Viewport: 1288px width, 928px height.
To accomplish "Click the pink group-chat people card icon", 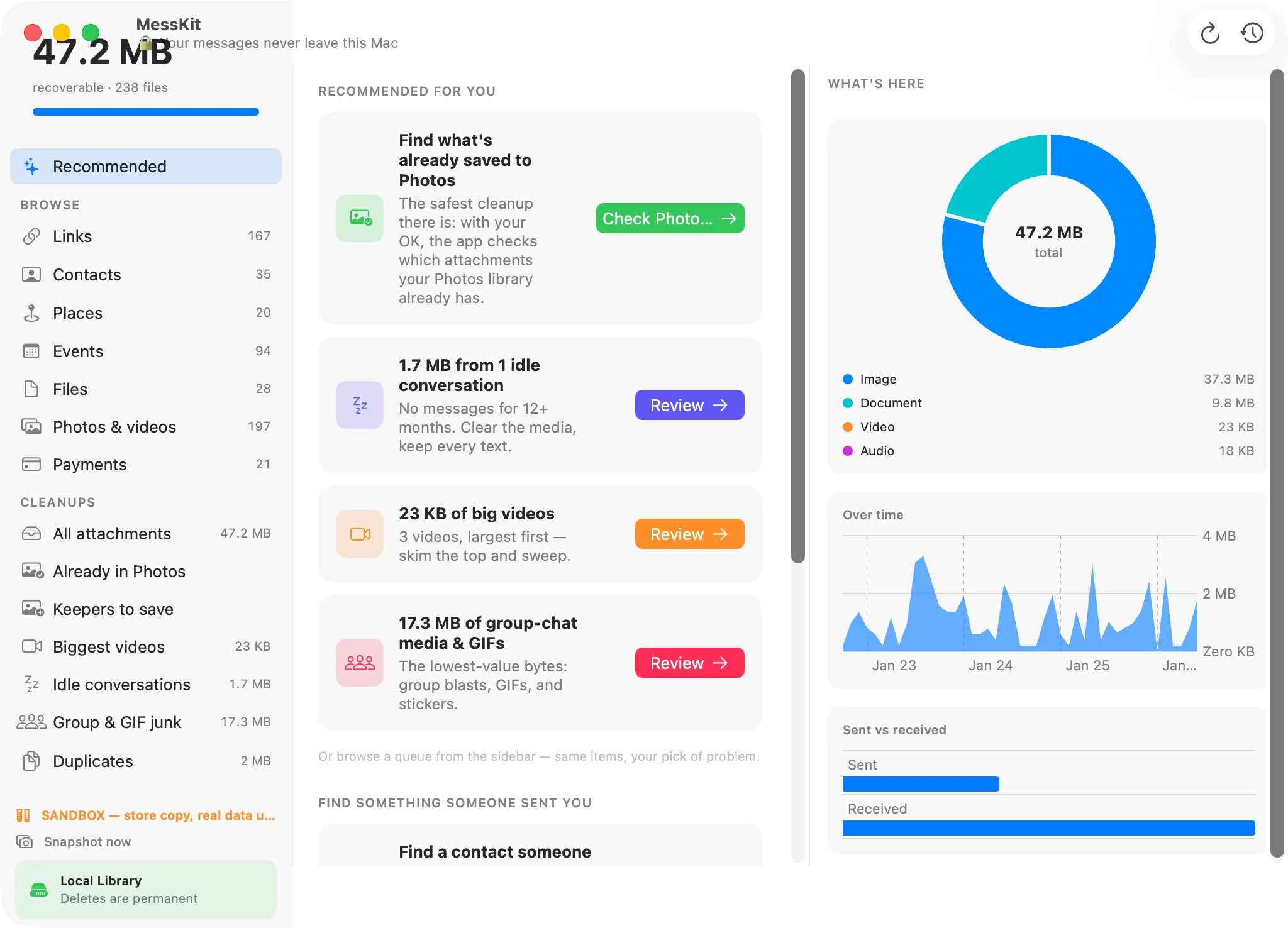I will pyautogui.click(x=360, y=663).
